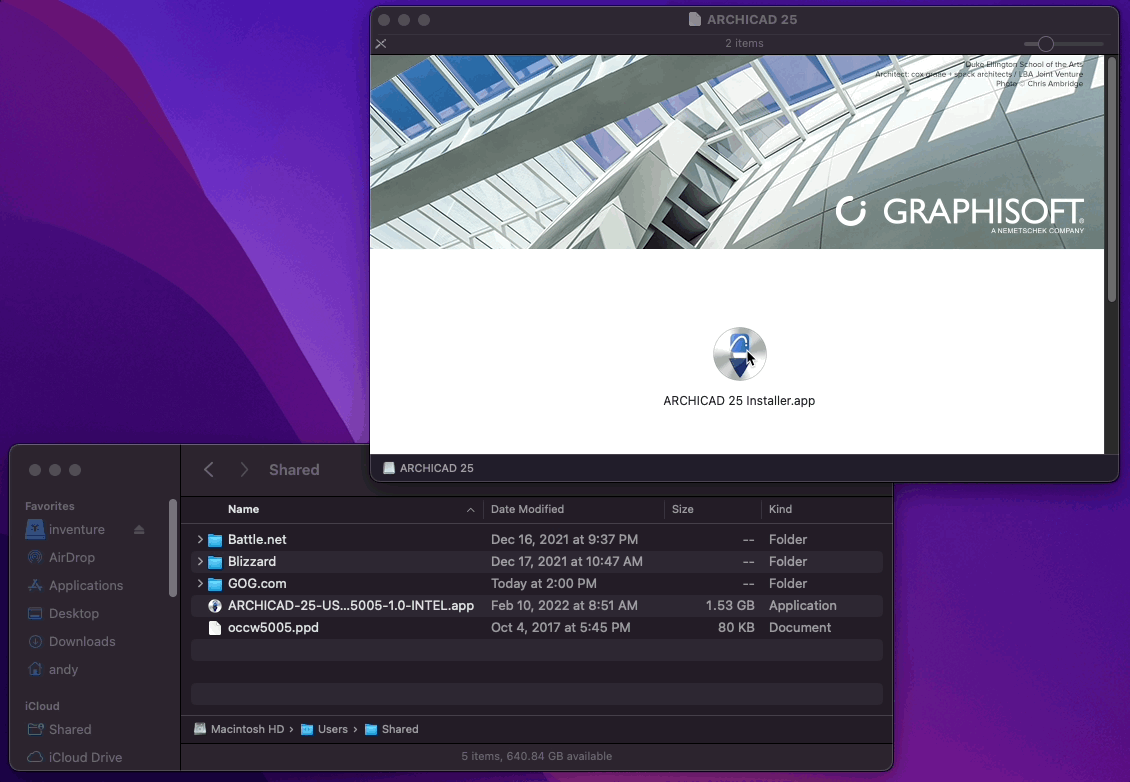1130x782 pixels.
Task: Select the GOG.com row name
Action: point(257,583)
